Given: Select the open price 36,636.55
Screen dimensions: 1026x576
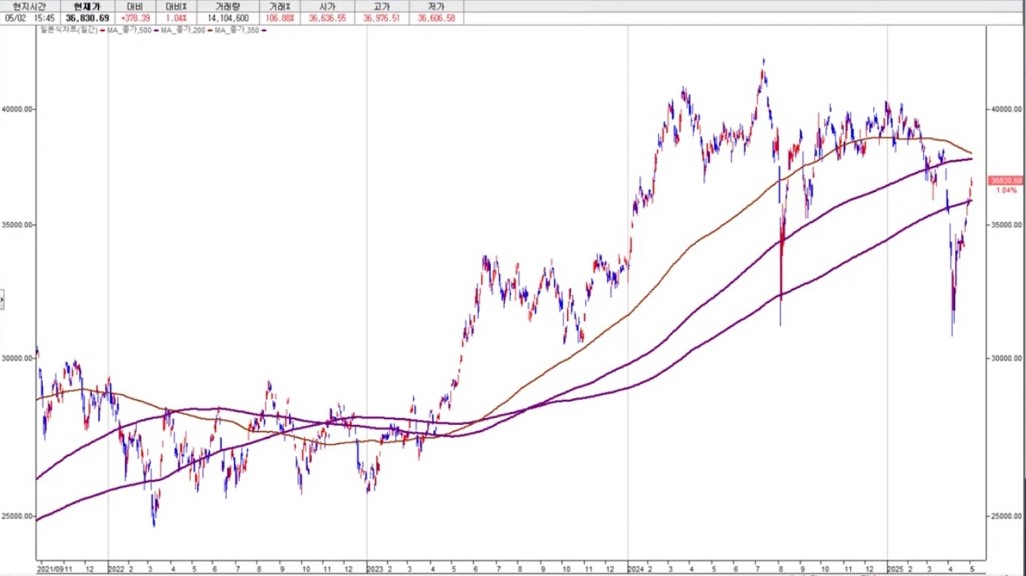Looking at the screenshot, I should tap(327, 18).
